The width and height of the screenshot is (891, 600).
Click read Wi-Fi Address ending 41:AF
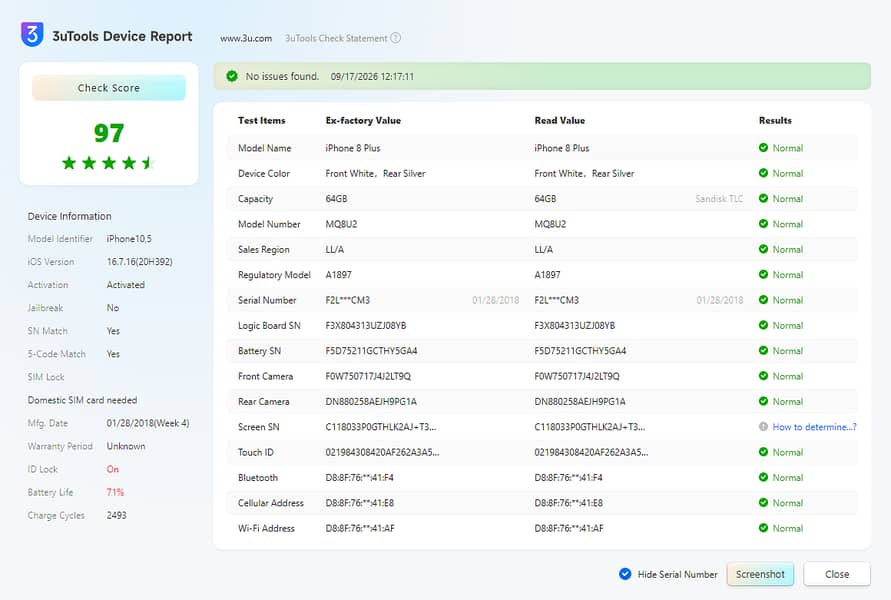pos(569,528)
